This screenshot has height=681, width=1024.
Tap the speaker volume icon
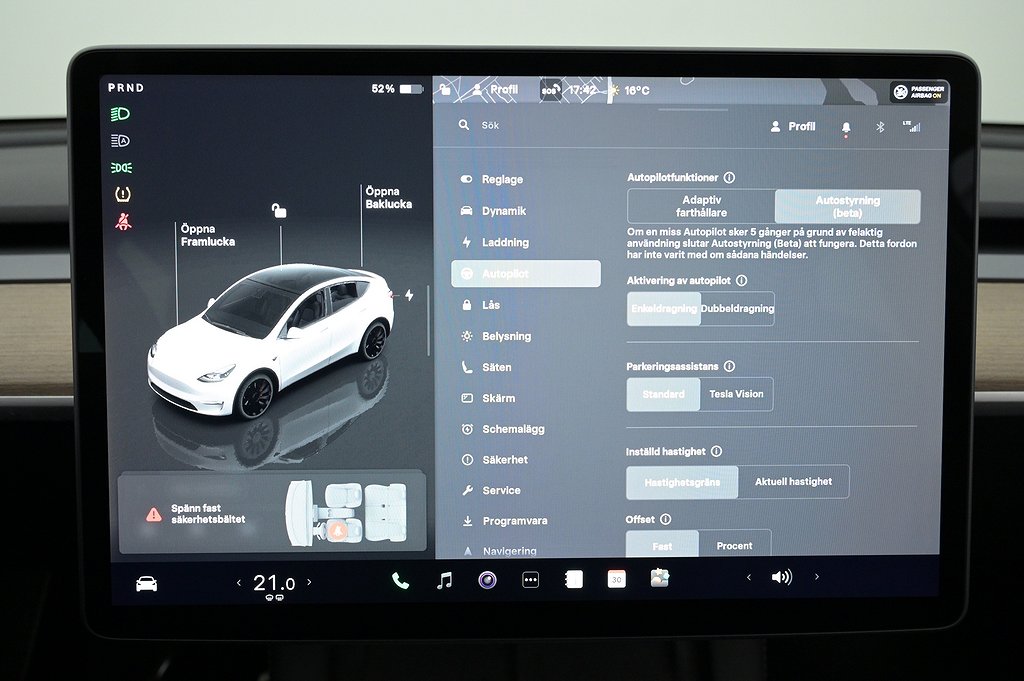pos(781,577)
